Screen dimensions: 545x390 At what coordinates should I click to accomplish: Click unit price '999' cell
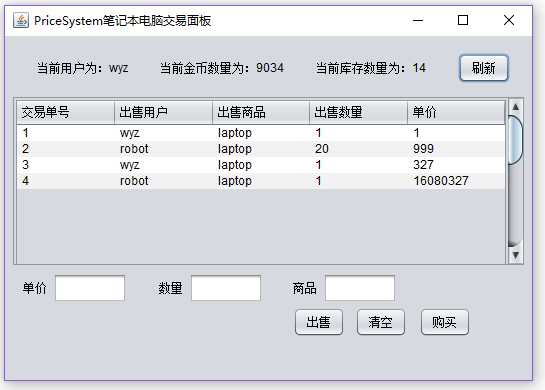coord(456,149)
